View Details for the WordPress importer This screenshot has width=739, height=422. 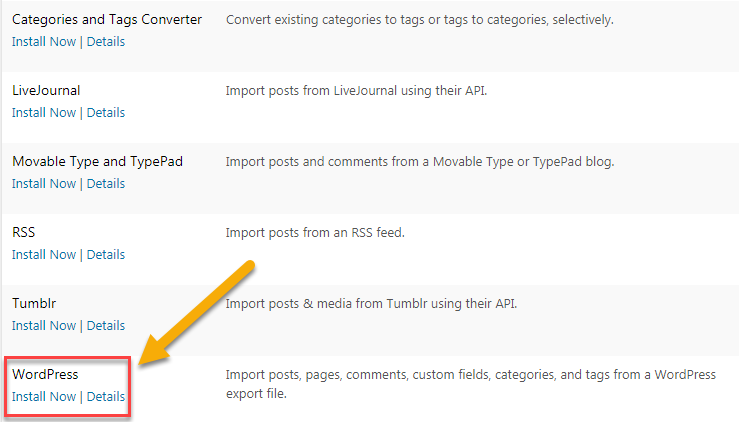coord(106,396)
